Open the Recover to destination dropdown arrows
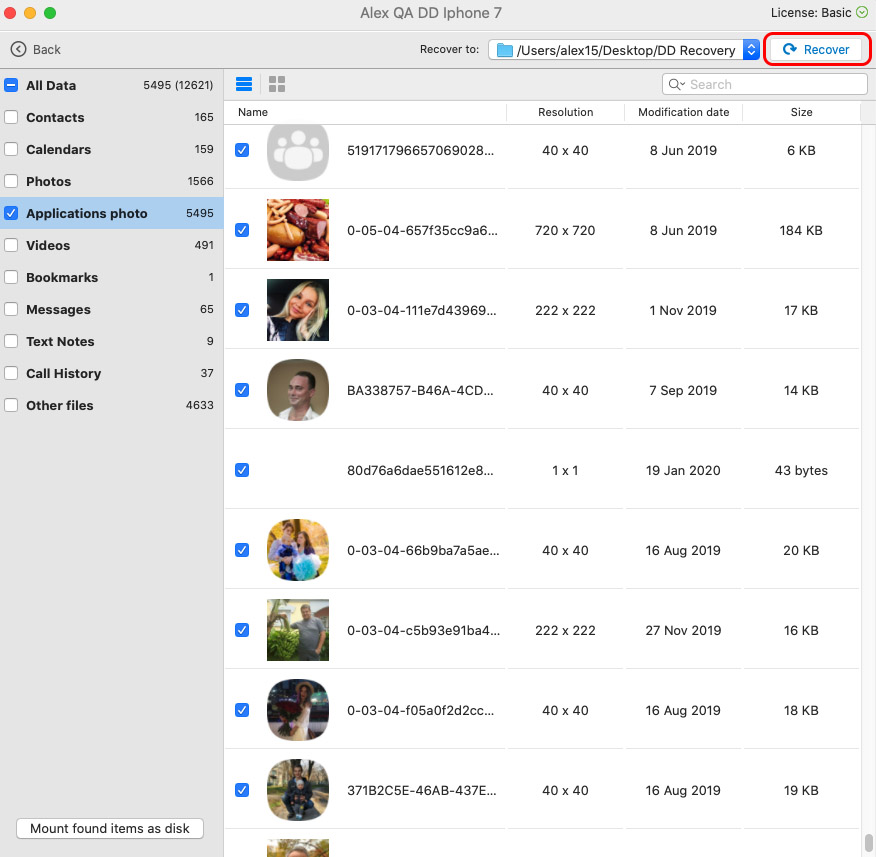Viewport: 876px width, 857px height. pos(751,50)
